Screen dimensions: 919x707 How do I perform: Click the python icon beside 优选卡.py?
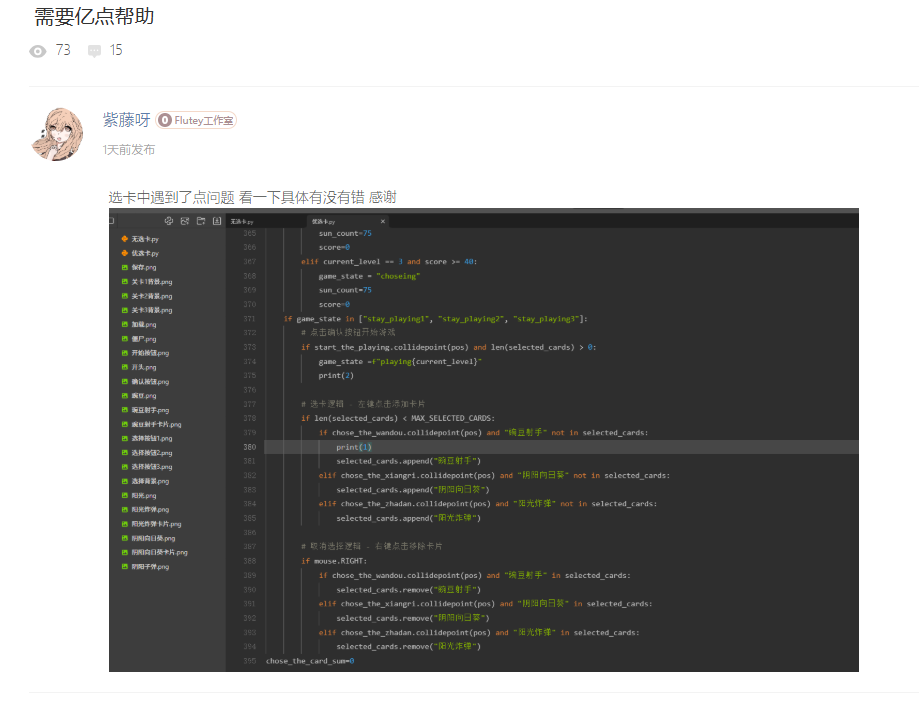coord(124,254)
